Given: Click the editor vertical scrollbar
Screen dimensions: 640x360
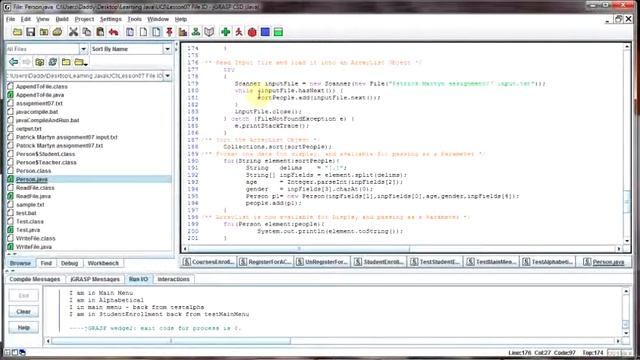Looking at the screenshot, I should point(627,144).
